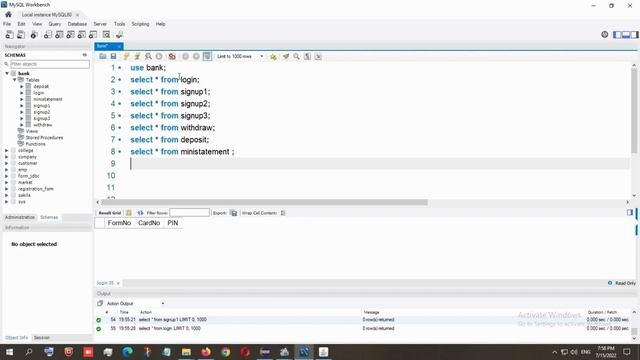Open the object inspector icon in main toolbar
Image resolution: width=640 pixels, height=360 pixels.
coord(34,35)
